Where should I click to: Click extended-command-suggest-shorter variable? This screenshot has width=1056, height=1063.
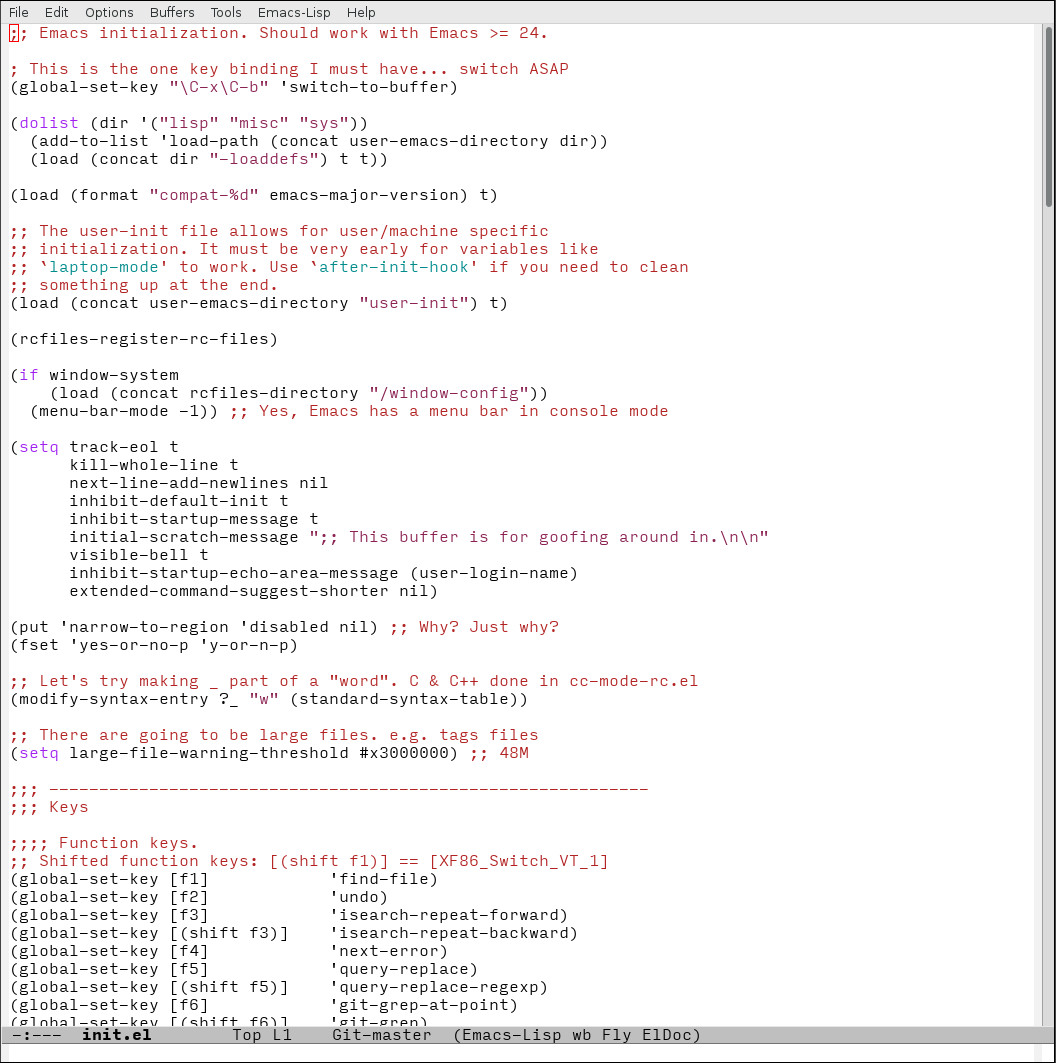coord(229,590)
